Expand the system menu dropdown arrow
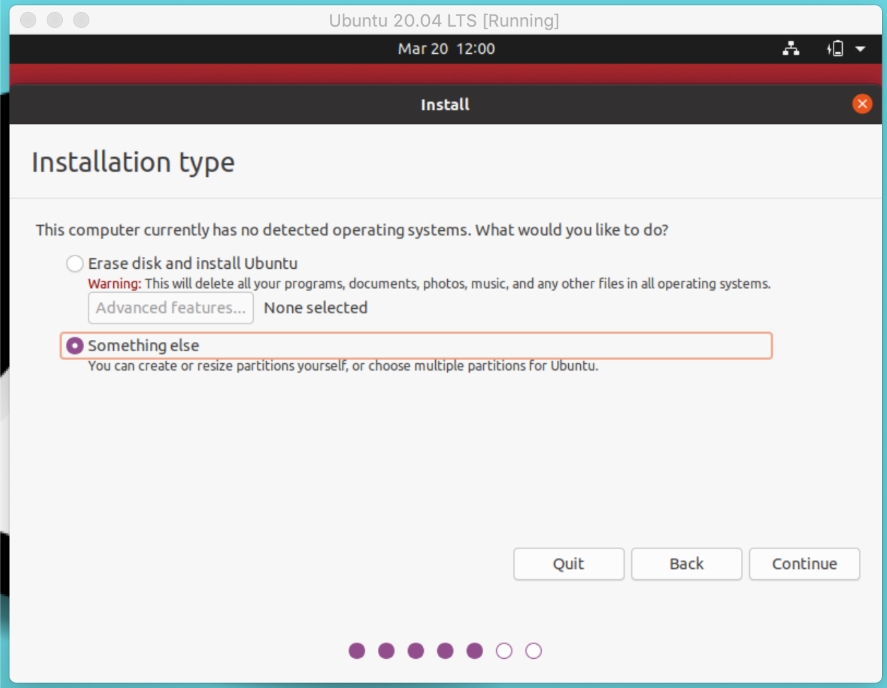Image resolution: width=887 pixels, height=688 pixels. point(860,49)
